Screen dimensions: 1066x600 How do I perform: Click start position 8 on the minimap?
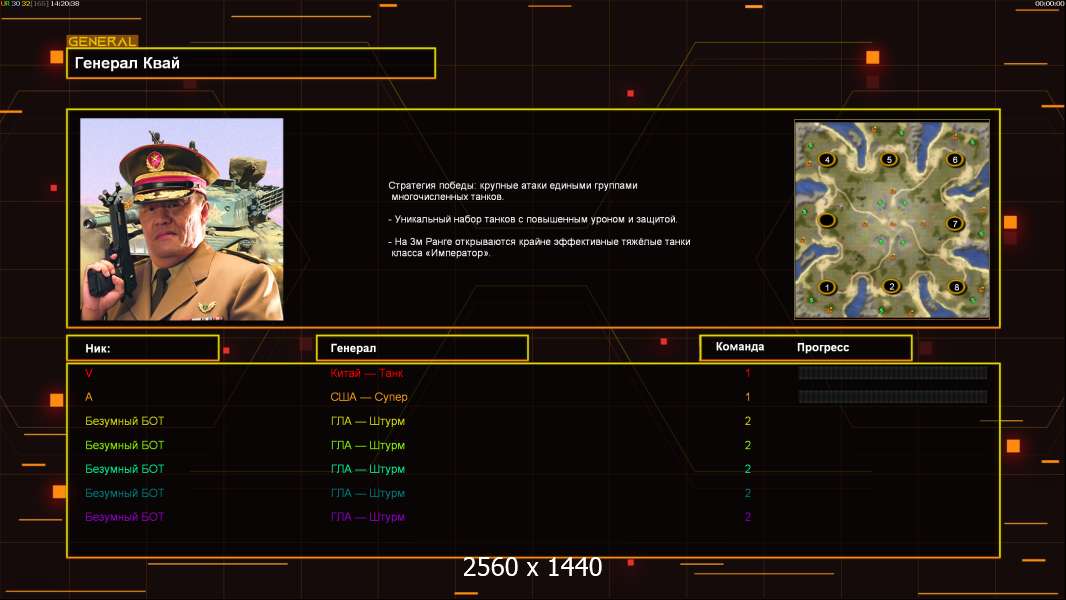coord(956,288)
